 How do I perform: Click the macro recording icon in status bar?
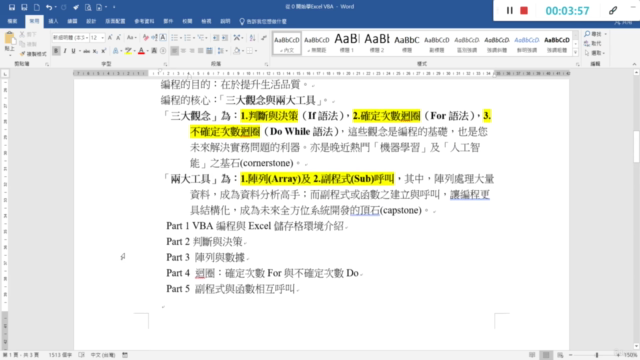coord(125,355)
